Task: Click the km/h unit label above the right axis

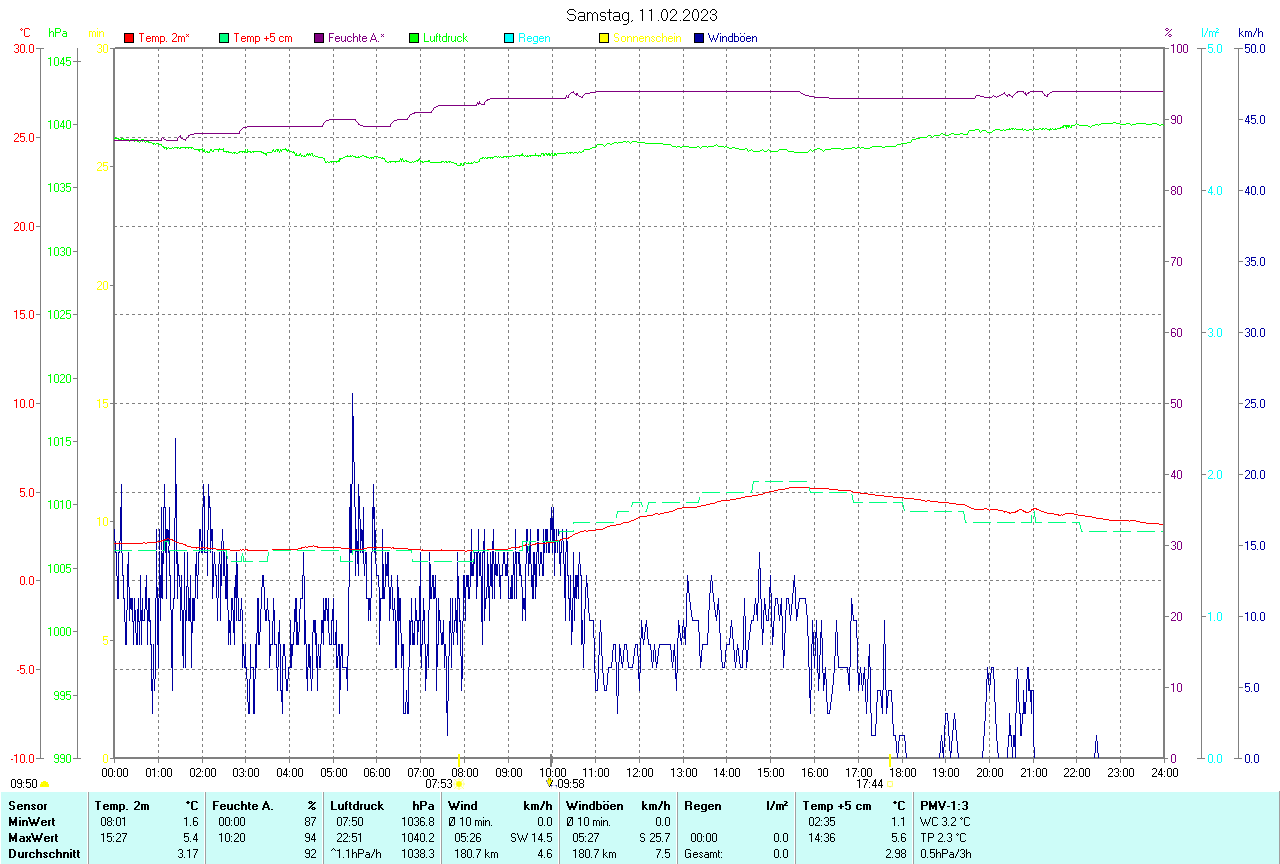Action: click(x=1251, y=33)
